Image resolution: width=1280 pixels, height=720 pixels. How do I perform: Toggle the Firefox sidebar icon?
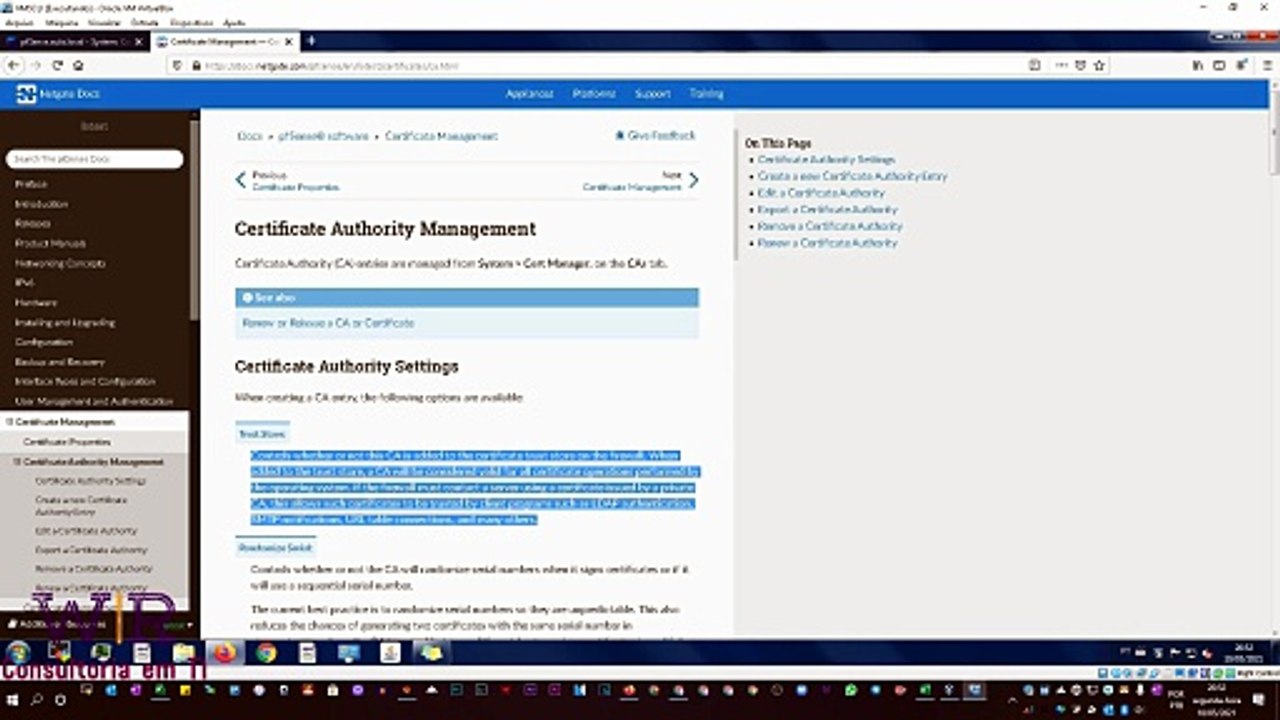click(x=1219, y=65)
